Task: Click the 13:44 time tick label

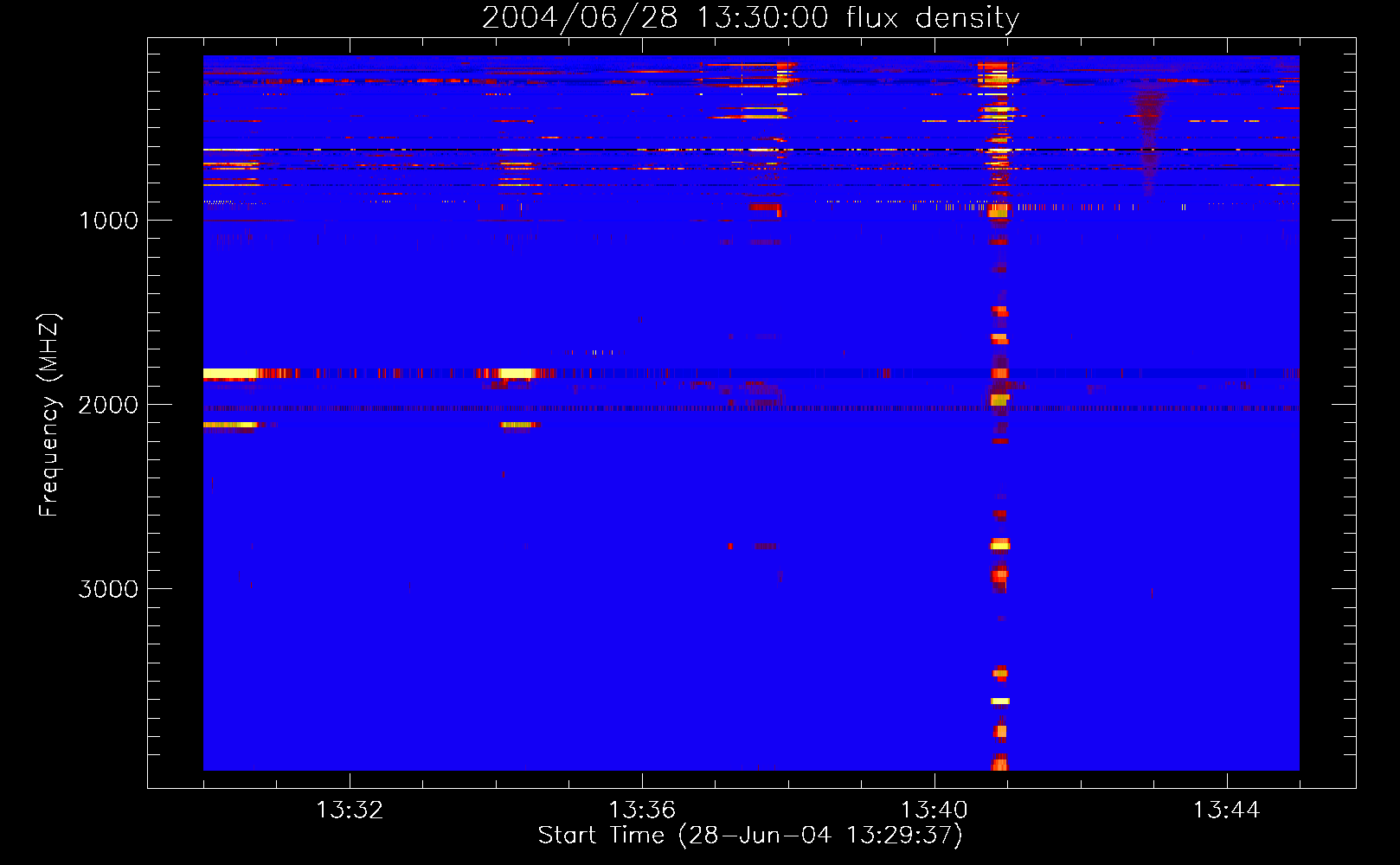Action: 1227,811
